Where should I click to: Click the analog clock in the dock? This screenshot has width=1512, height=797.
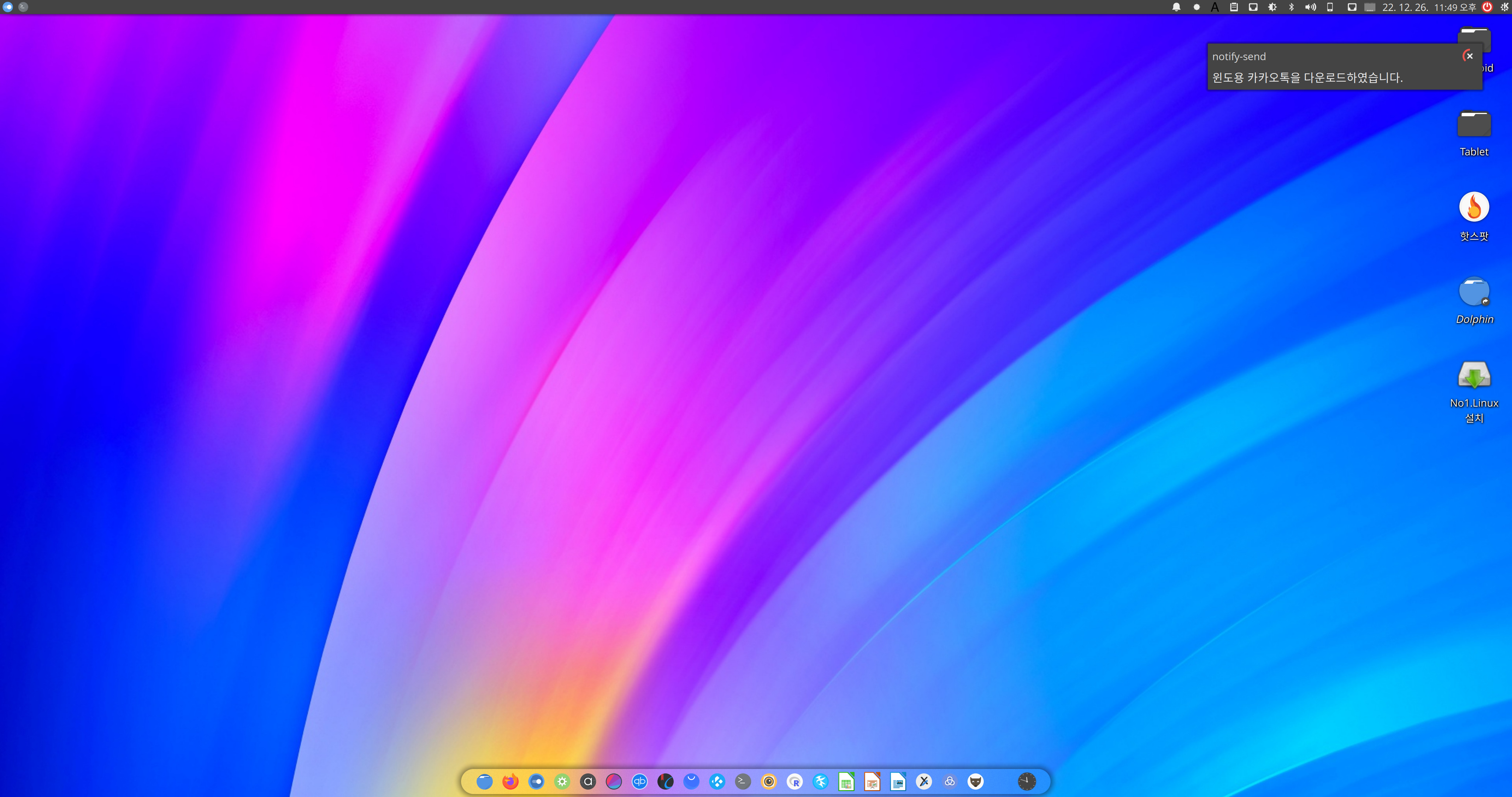point(1027,782)
